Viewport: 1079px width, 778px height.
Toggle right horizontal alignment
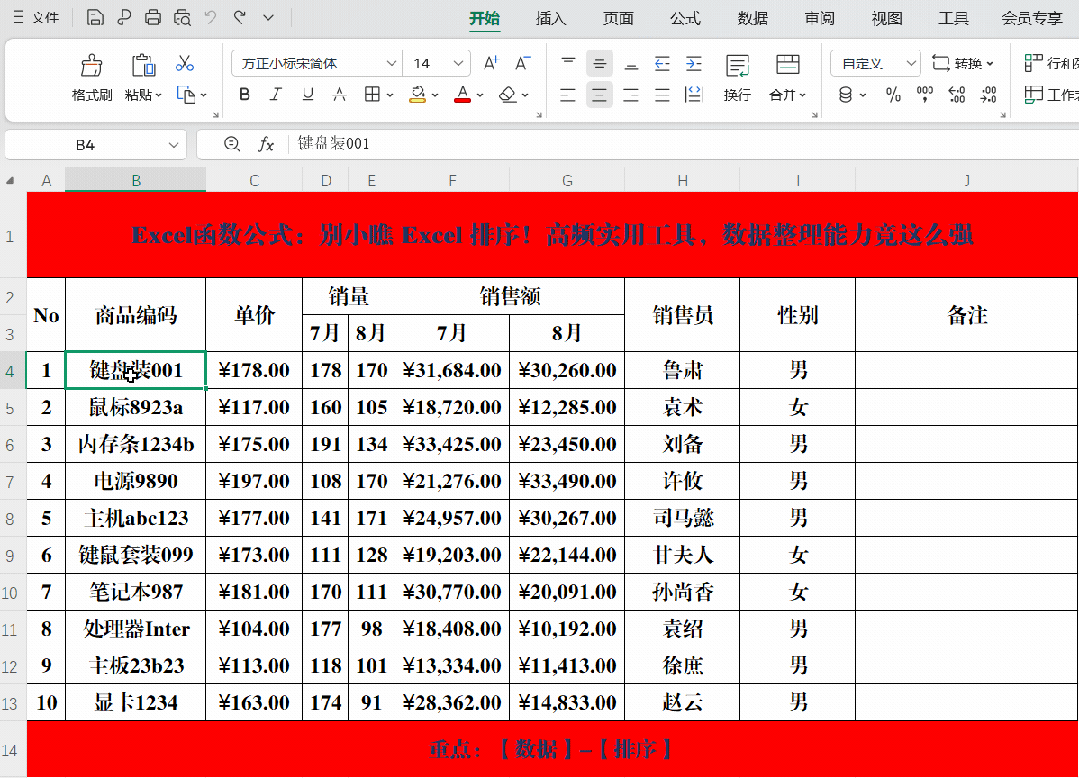631,94
